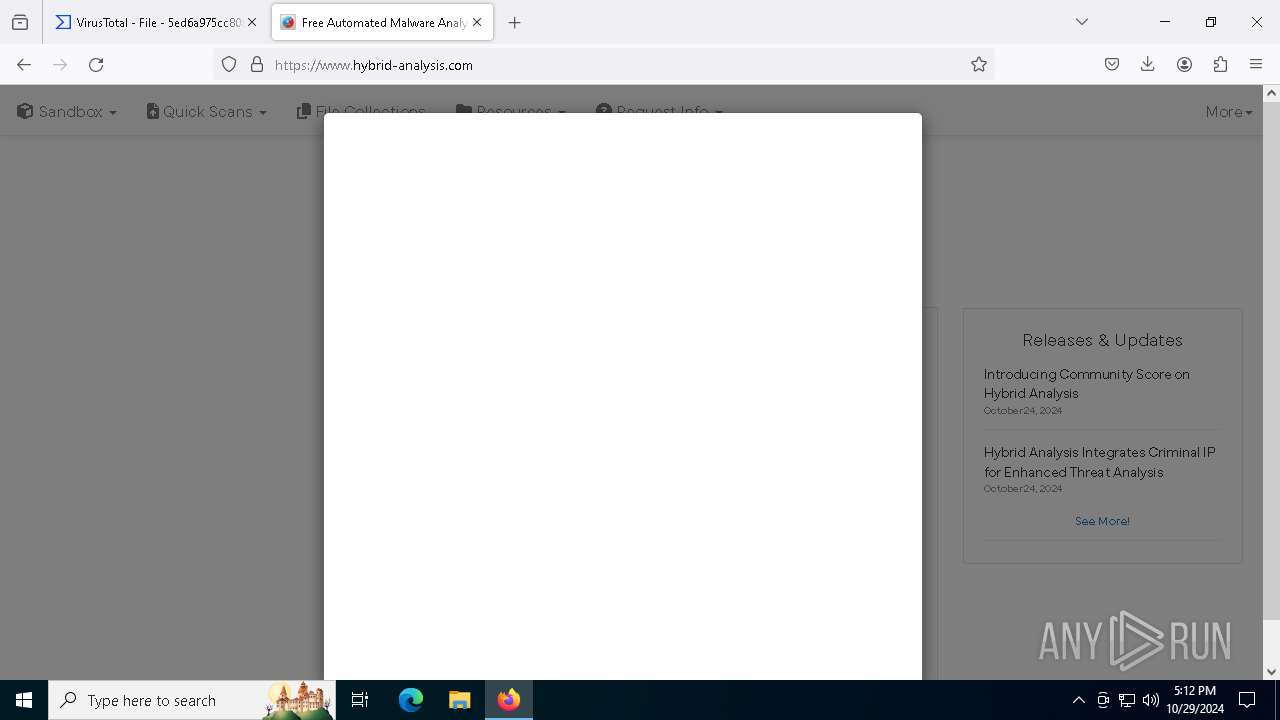Click page scrollbar down arrow
This screenshot has width=1280, height=720.
[1271, 672]
